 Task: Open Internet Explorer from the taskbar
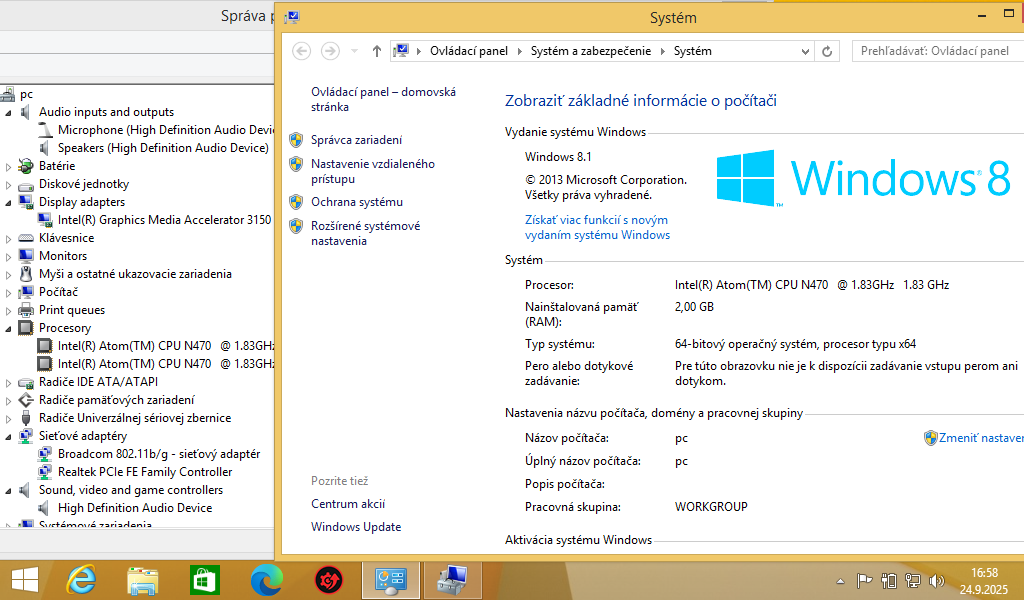click(x=81, y=580)
